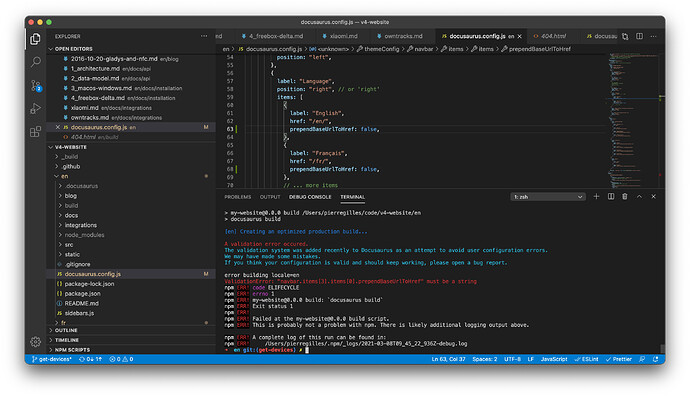Click navbar in the breadcrumb
Screen dimensions: 690x397
(x=424, y=49)
